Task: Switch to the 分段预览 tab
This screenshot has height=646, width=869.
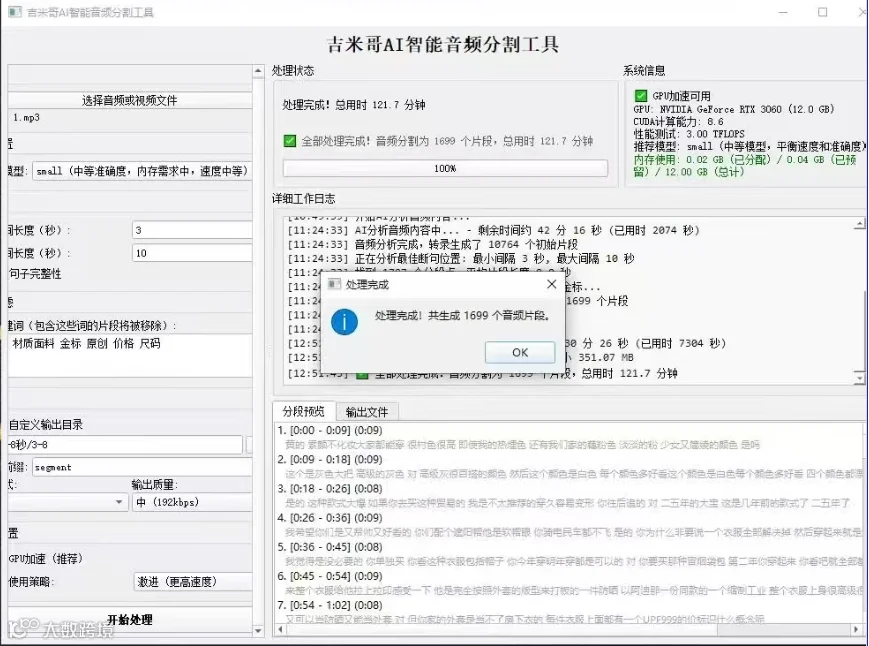Action: 303,411
